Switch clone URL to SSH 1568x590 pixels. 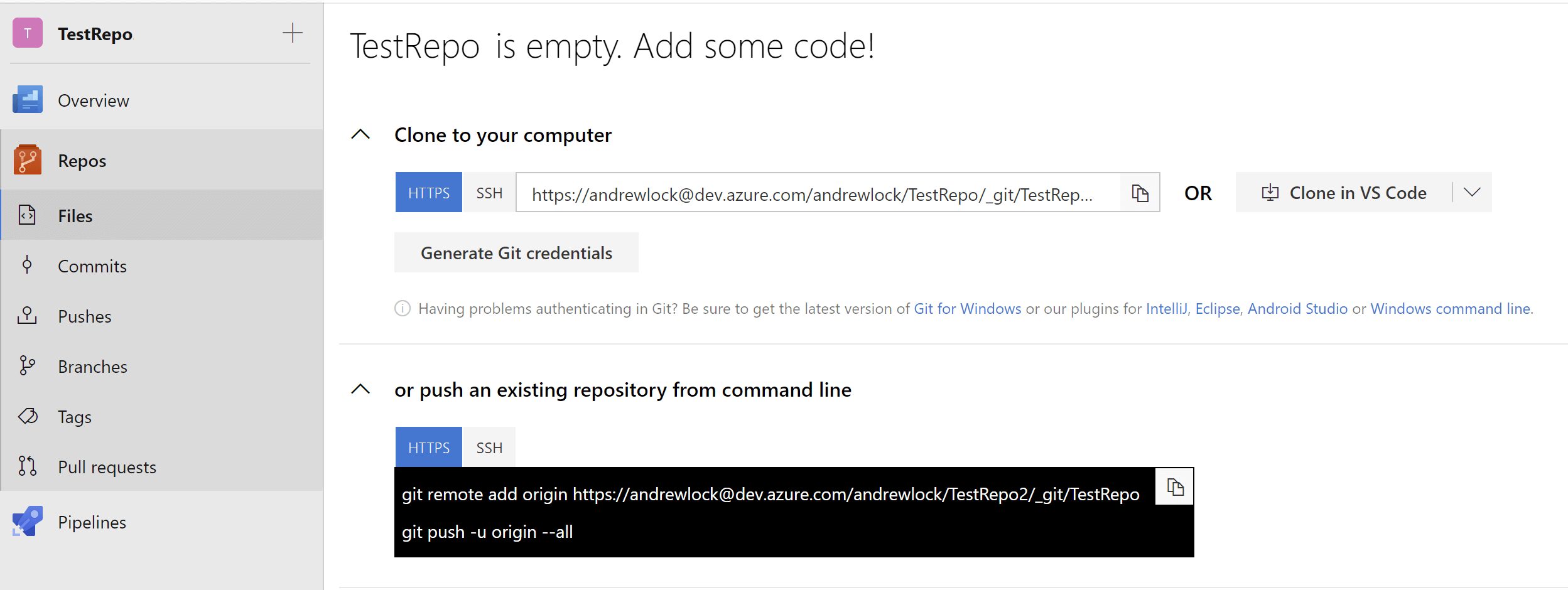(489, 192)
